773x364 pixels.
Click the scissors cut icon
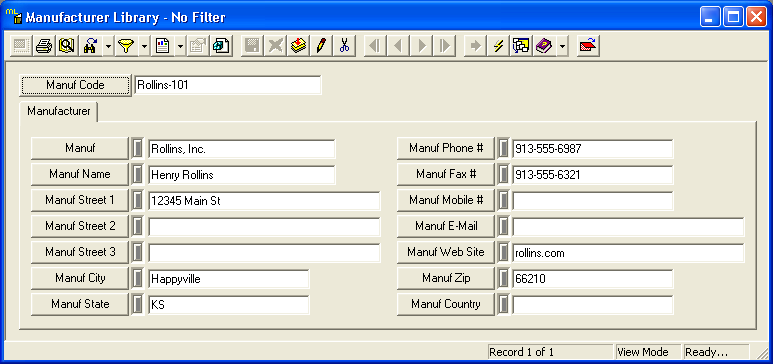(x=345, y=46)
